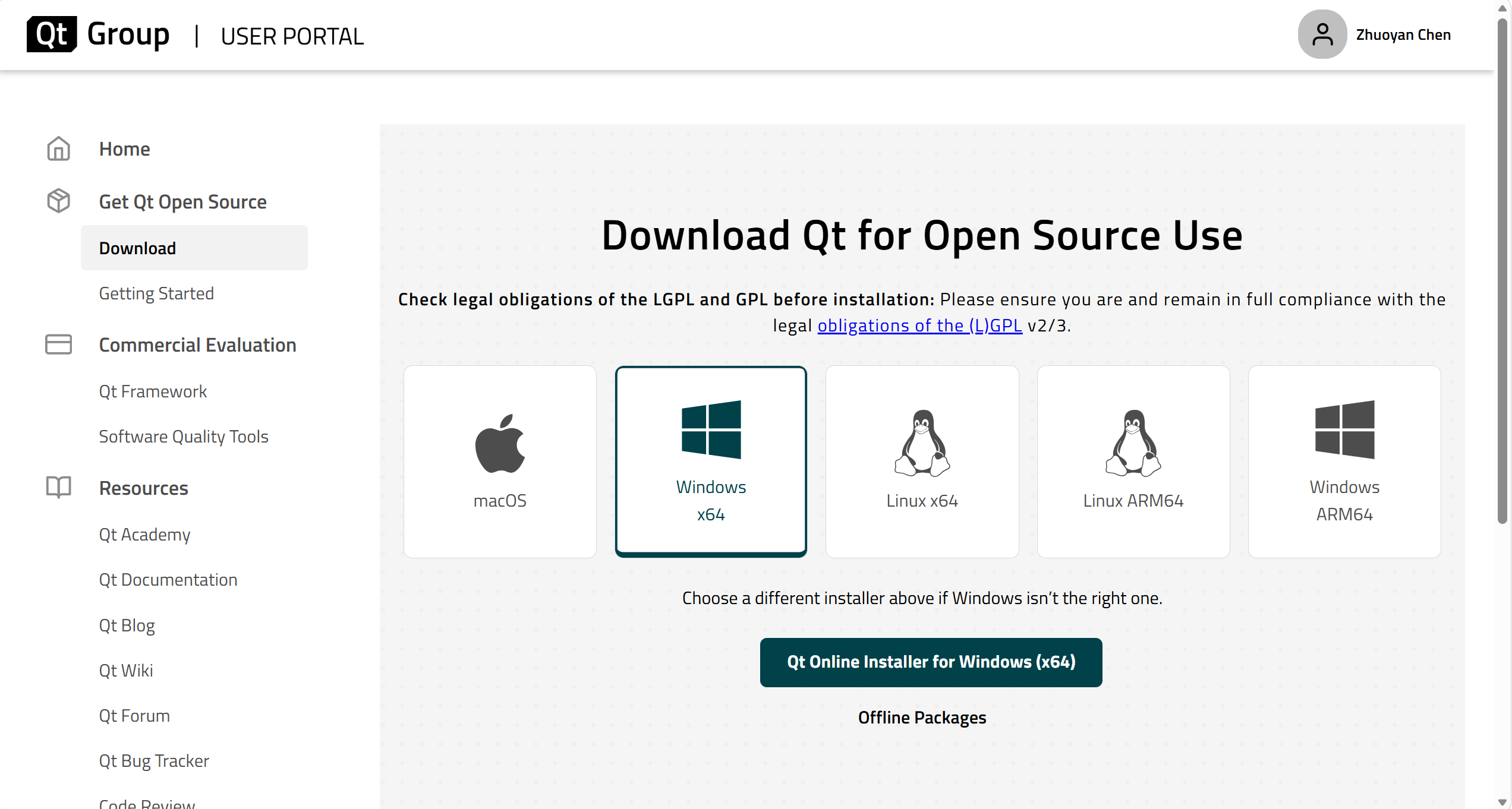Click the macOS card label

500,501
